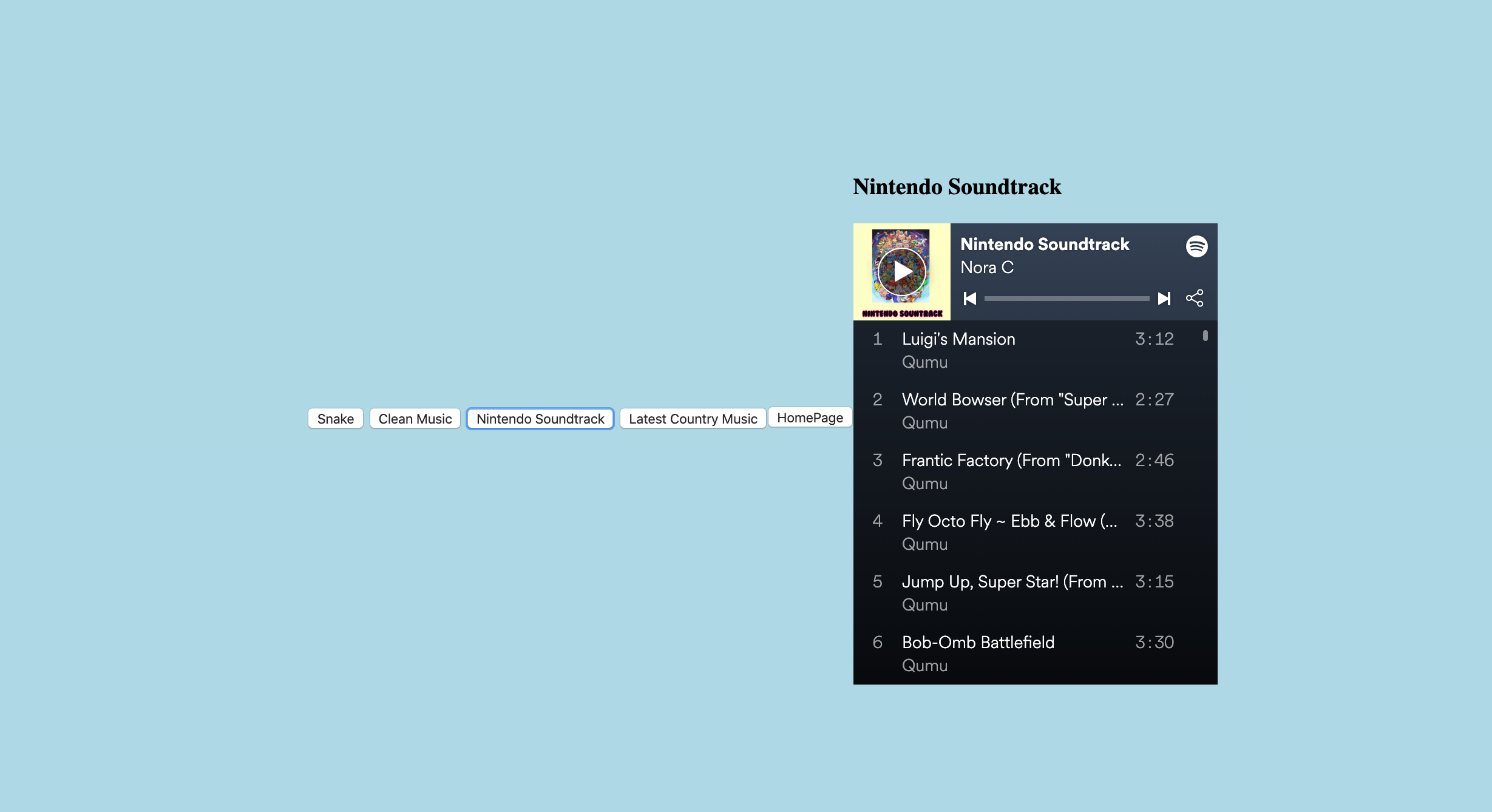This screenshot has height=812, width=1492.
Task: Select the Nintendo Soundtrack button
Action: (x=540, y=419)
